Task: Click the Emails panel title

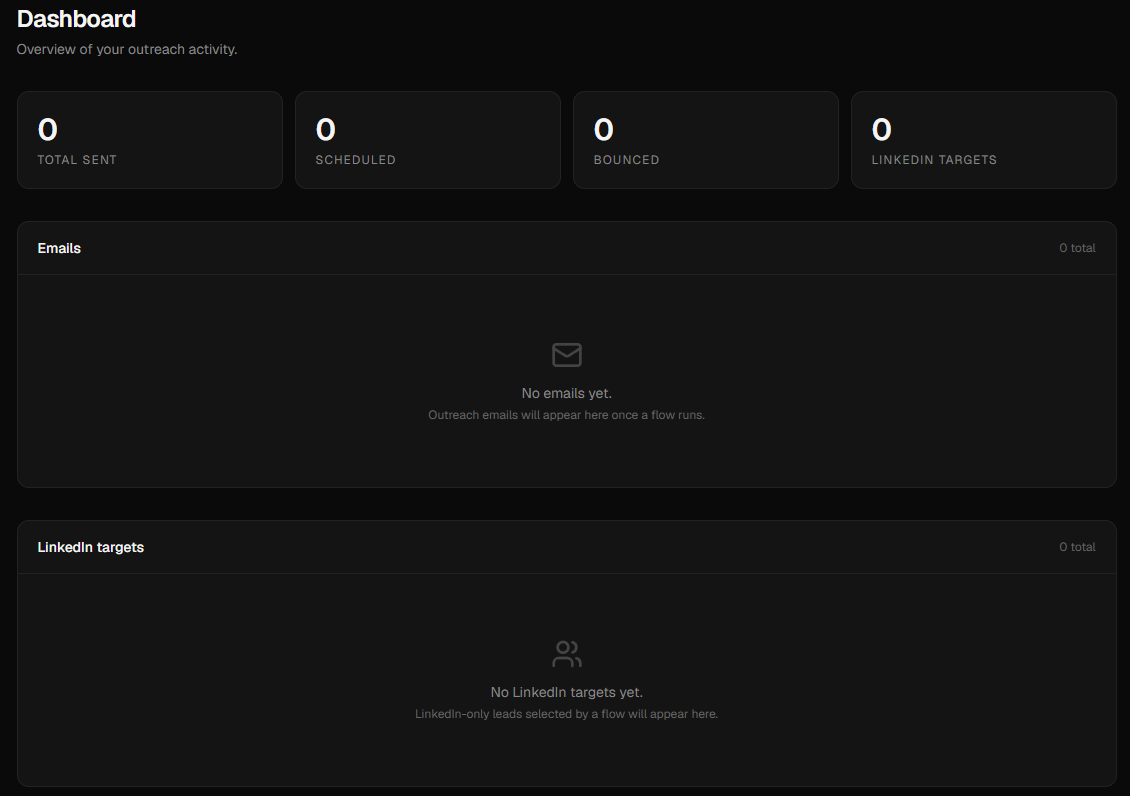Action: point(59,248)
